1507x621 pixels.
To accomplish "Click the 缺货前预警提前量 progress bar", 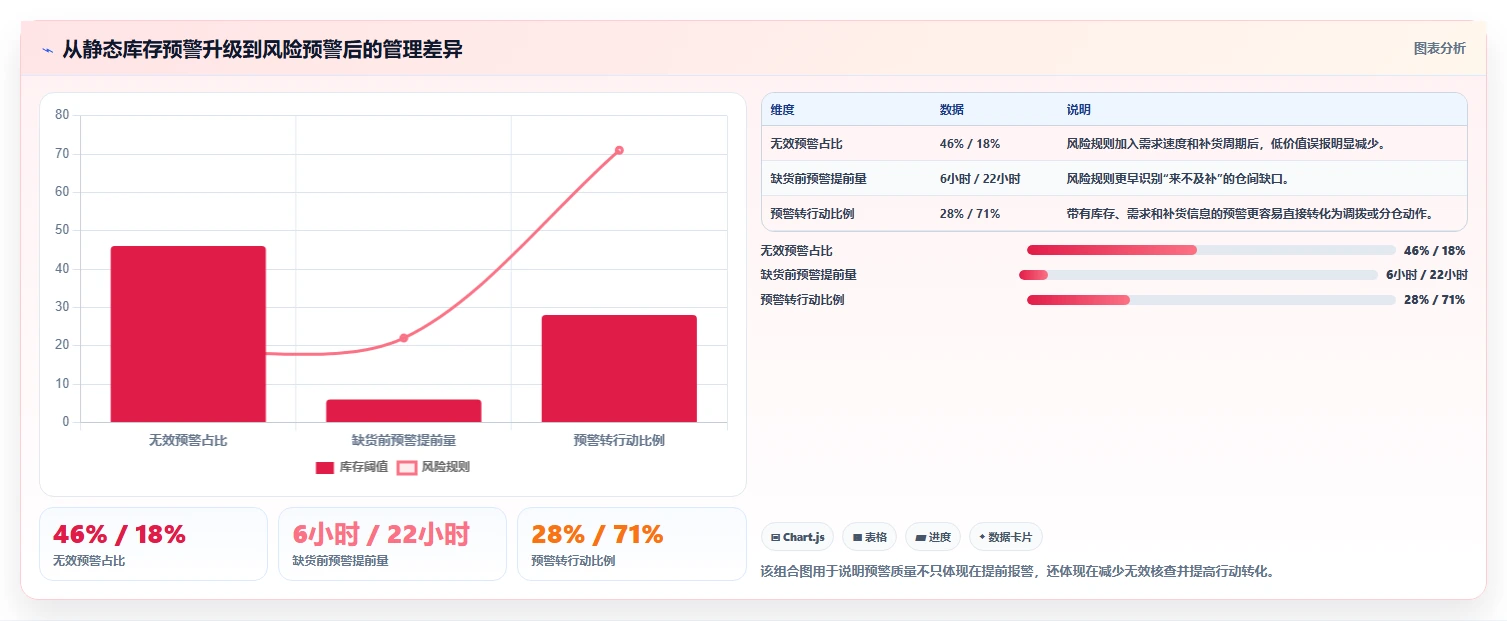I will point(1198,275).
